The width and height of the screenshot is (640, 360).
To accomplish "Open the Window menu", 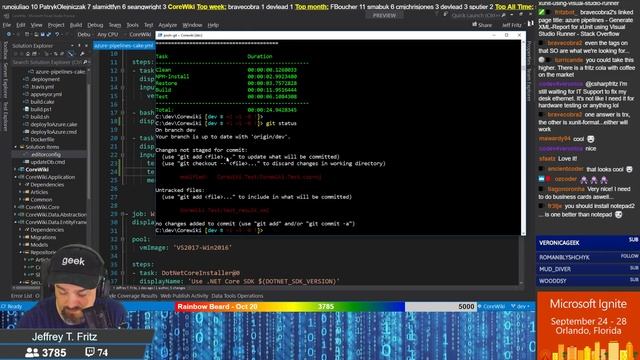I will (x=192, y=25).
